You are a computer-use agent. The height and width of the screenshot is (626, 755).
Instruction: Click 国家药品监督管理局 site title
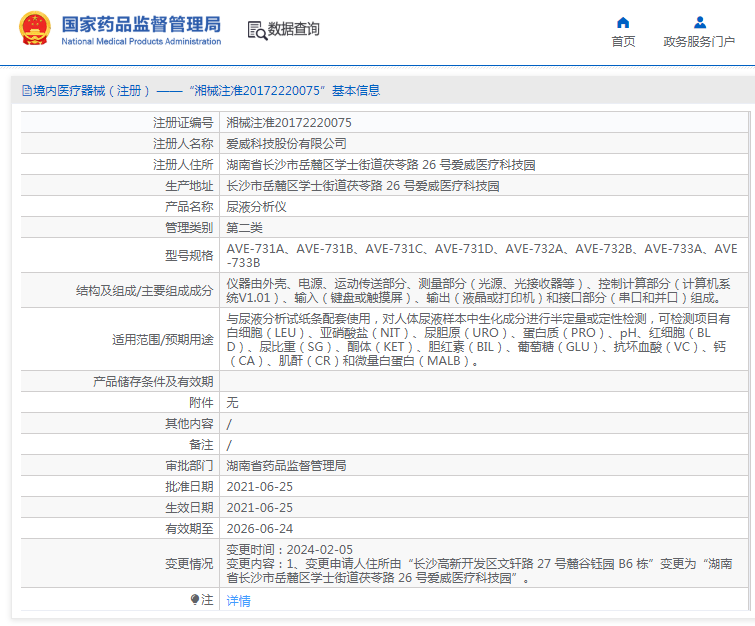(x=141, y=24)
